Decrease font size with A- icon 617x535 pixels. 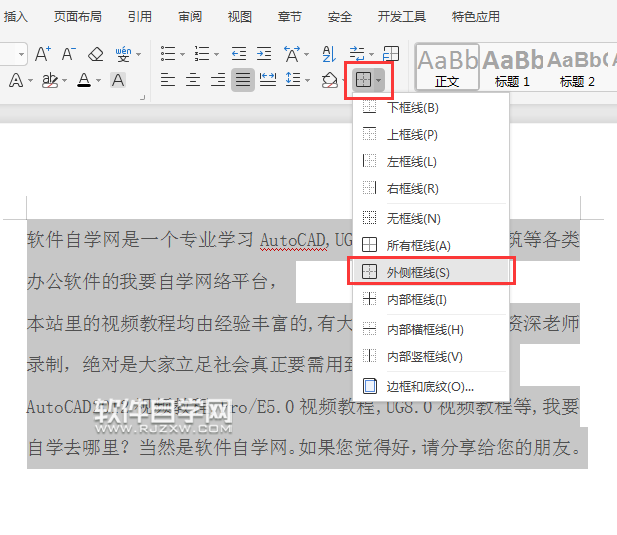point(68,54)
